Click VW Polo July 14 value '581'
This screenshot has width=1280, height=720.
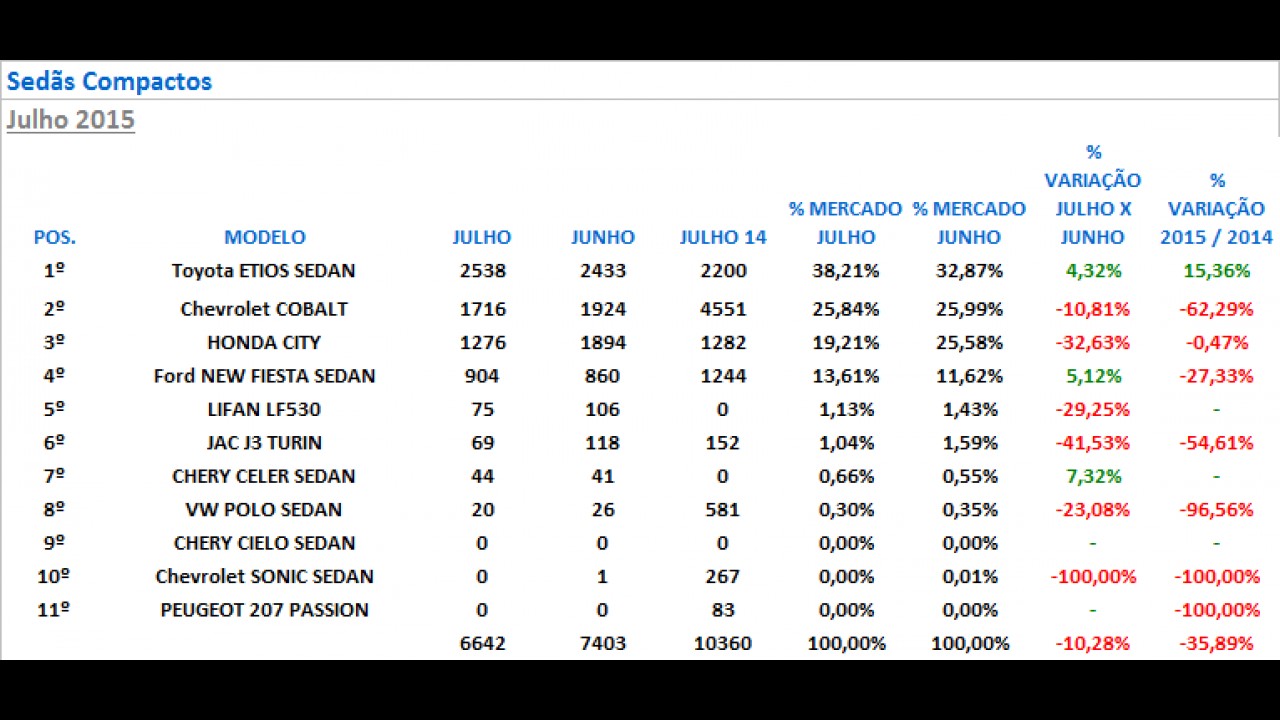pyautogui.click(x=723, y=510)
